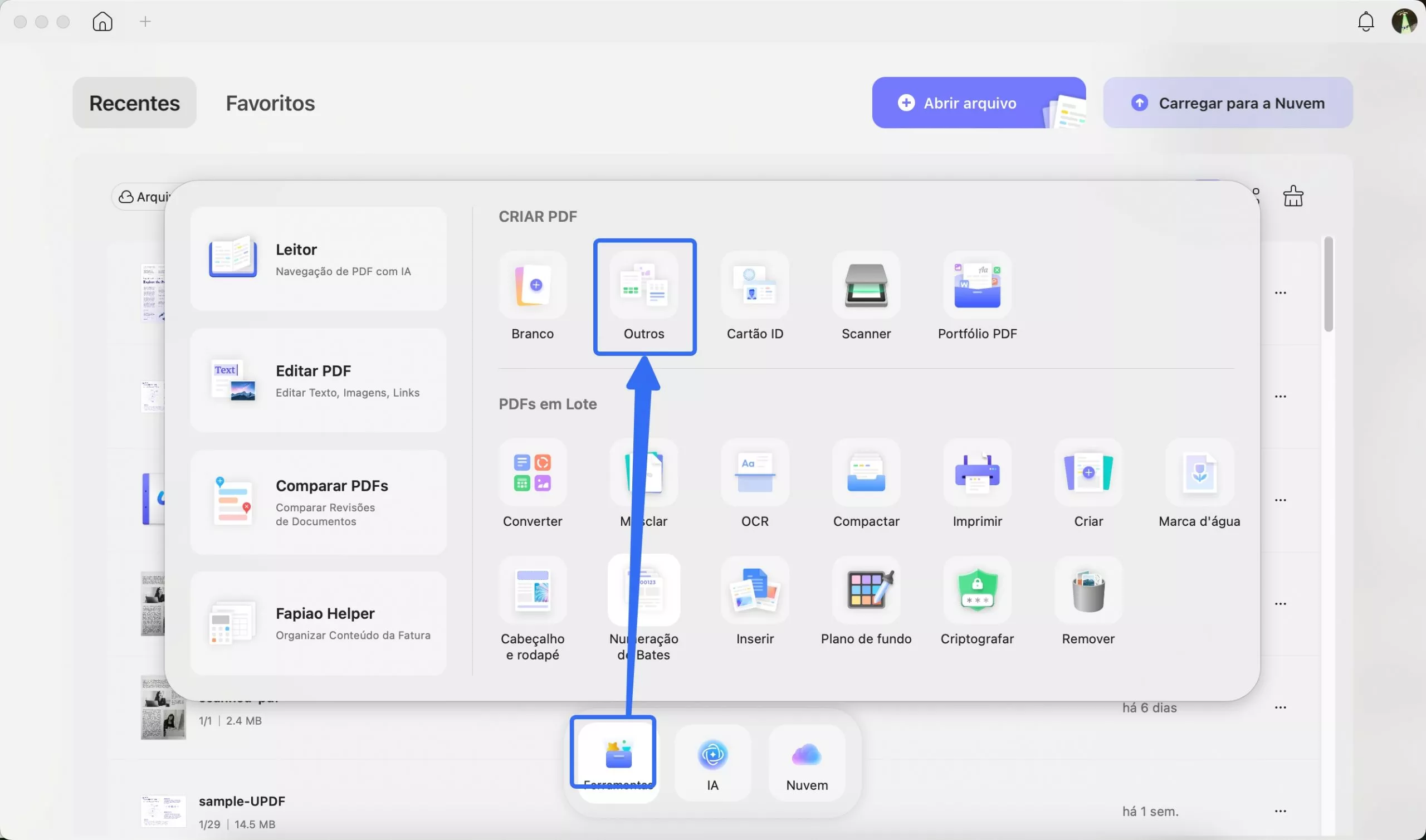Click Carregar para a Nuvem button
This screenshot has width=1426, height=840.
point(1228,103)
